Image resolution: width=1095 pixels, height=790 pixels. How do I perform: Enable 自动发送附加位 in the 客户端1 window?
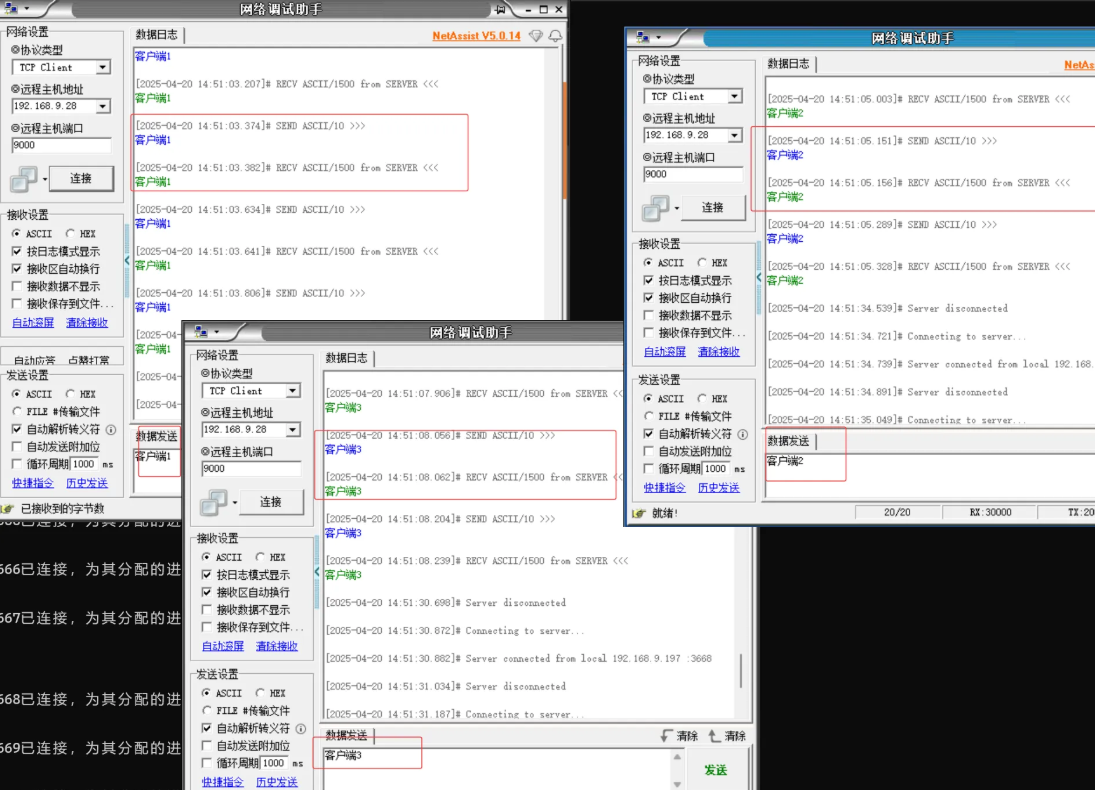(17, 447)
